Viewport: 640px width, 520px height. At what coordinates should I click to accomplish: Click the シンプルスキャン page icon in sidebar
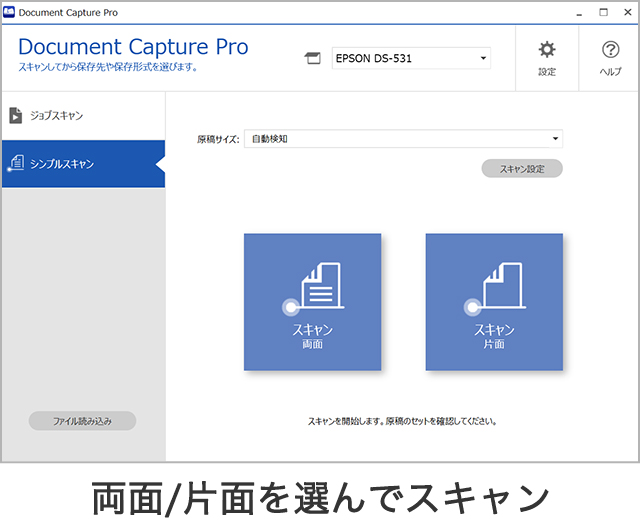pyautogui.click(x=16, y=163)
